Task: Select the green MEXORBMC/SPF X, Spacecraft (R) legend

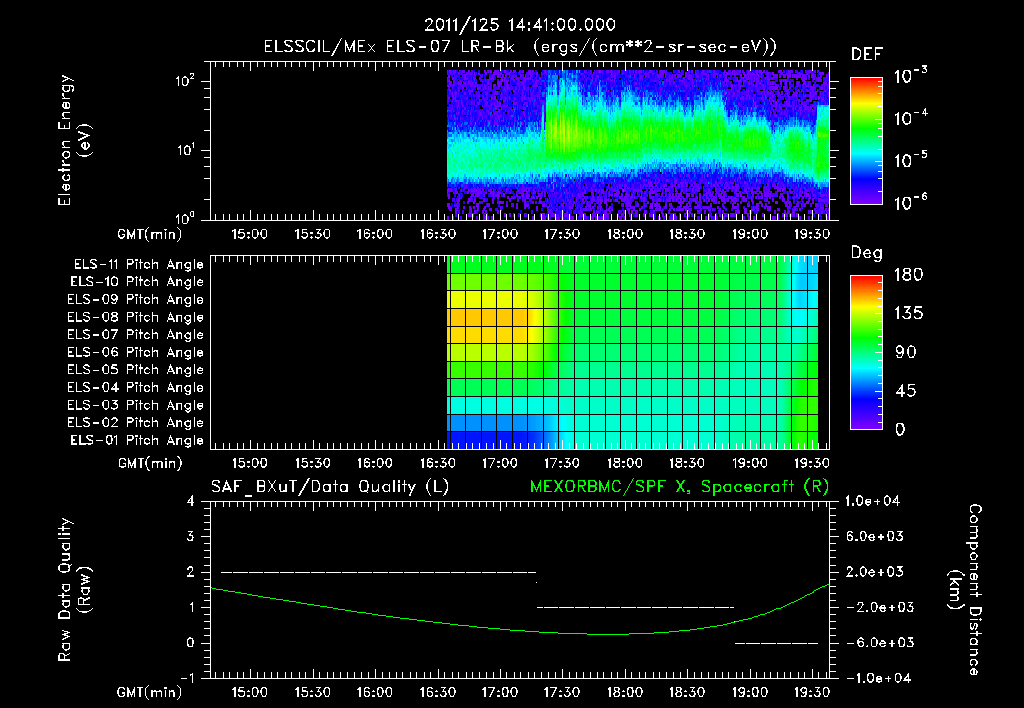Action: [679, 487]
